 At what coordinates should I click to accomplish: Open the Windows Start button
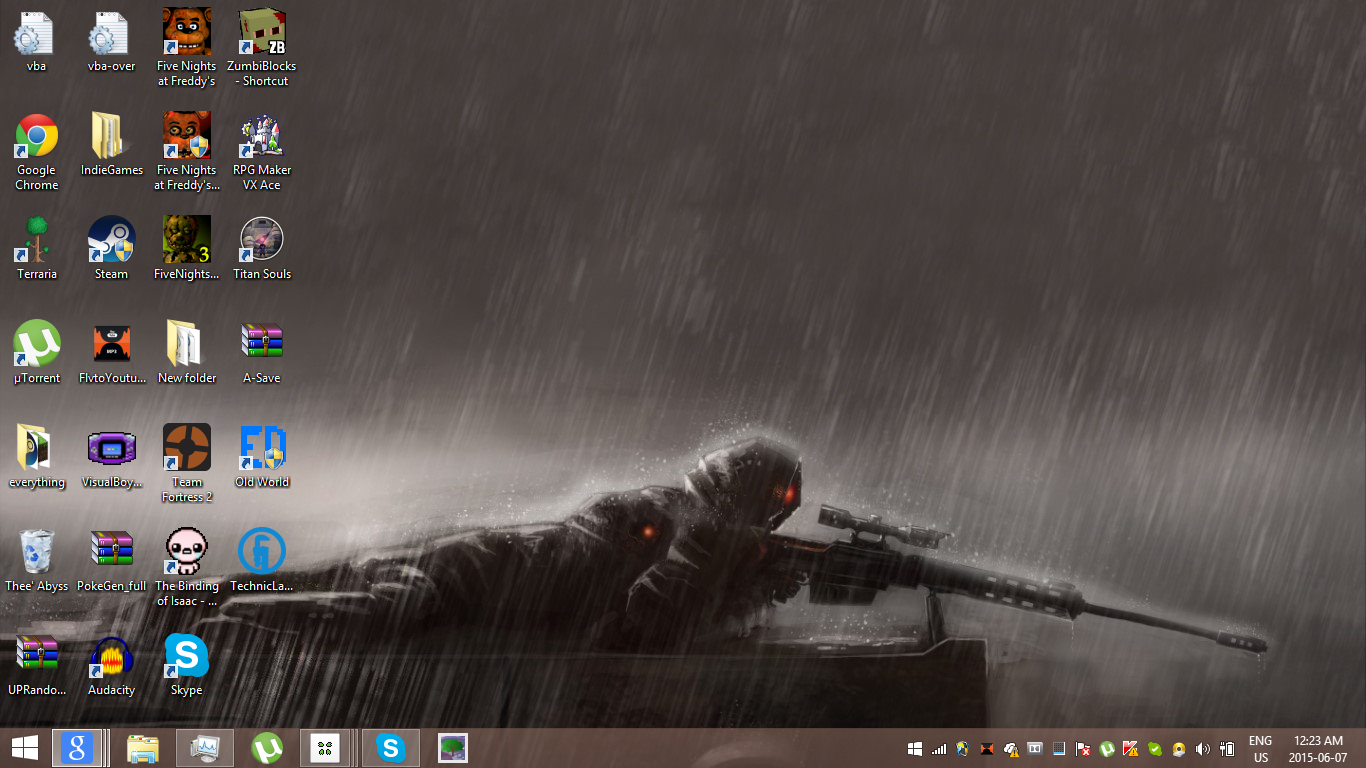tap(24, 748)
